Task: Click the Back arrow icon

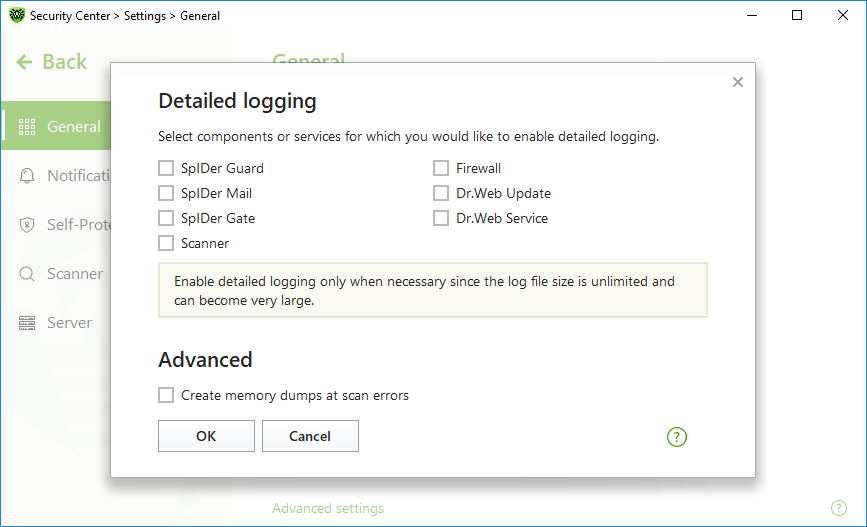Action: click(24, 62)
